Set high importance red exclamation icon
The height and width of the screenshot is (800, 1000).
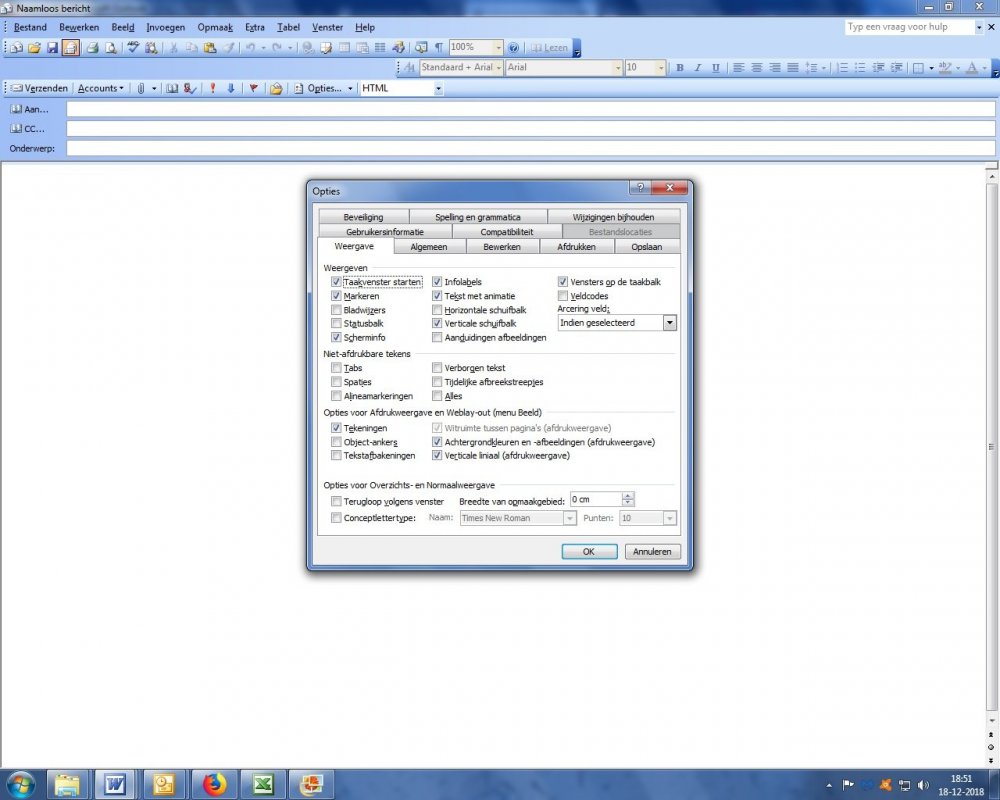[213, 89]
